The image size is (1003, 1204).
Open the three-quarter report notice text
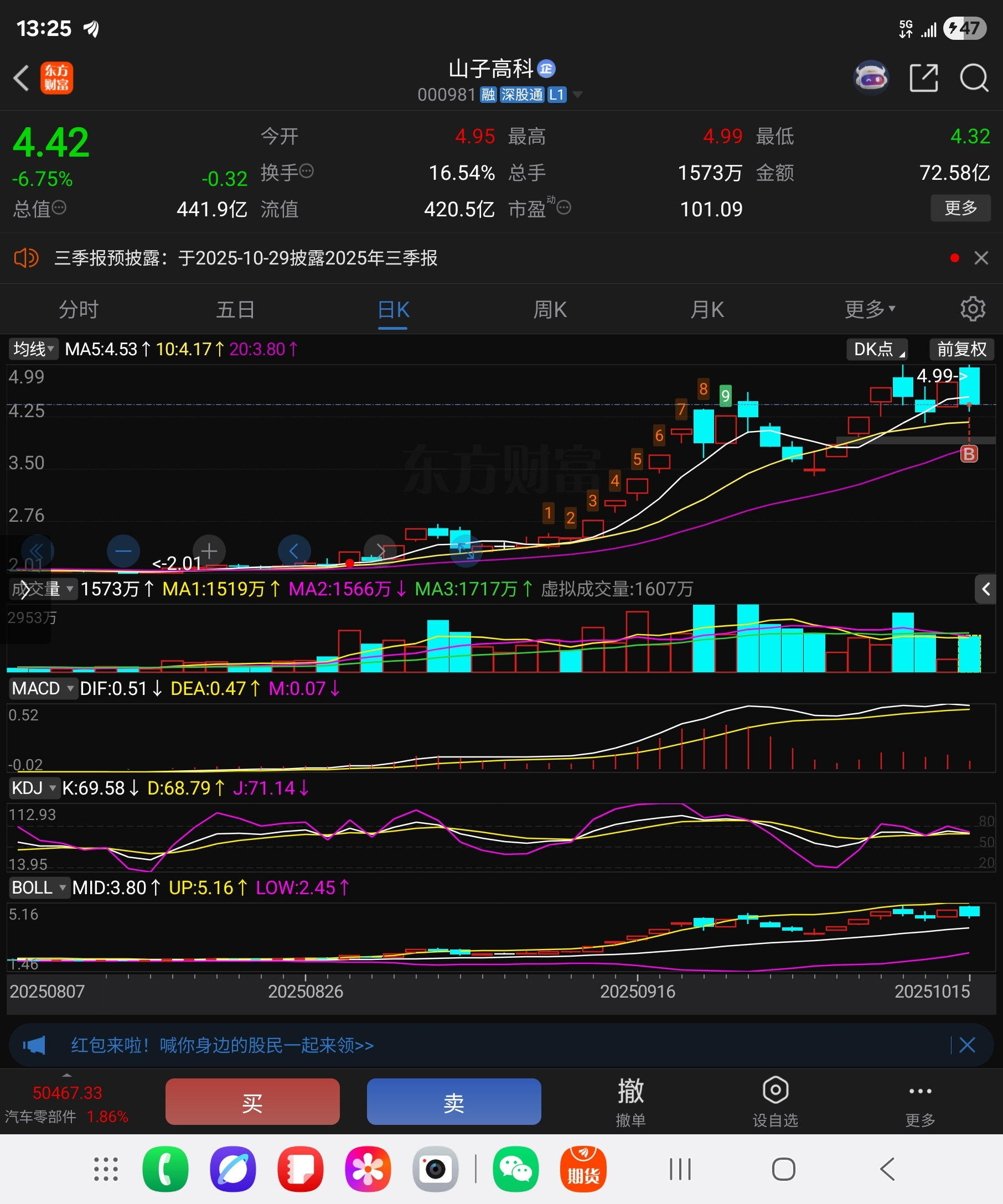click(x=246, y=258)
